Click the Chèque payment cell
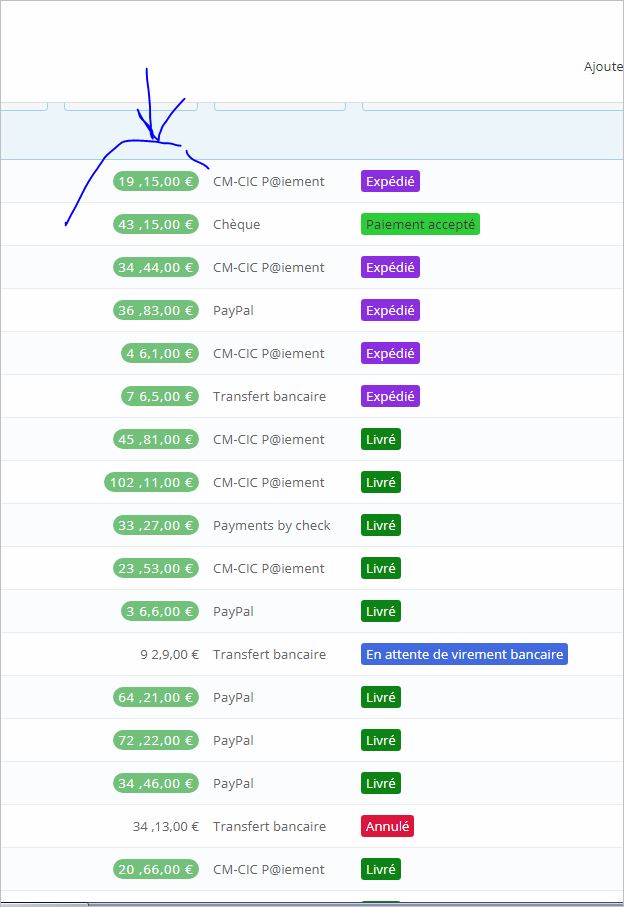 coord(237,224)
